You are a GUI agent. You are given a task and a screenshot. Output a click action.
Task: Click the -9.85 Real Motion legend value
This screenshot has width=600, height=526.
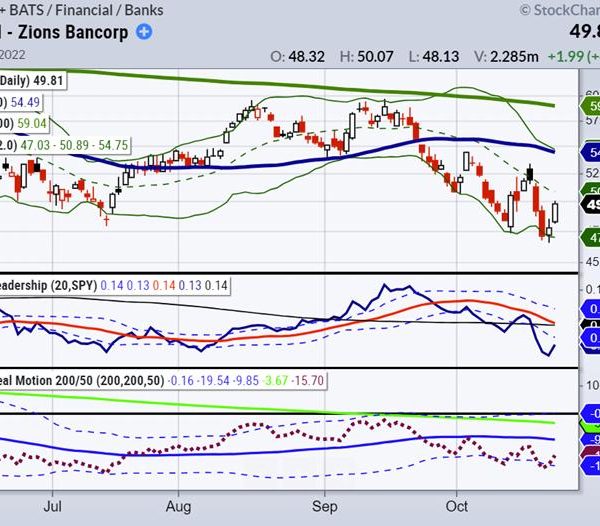tap(246, 381)
